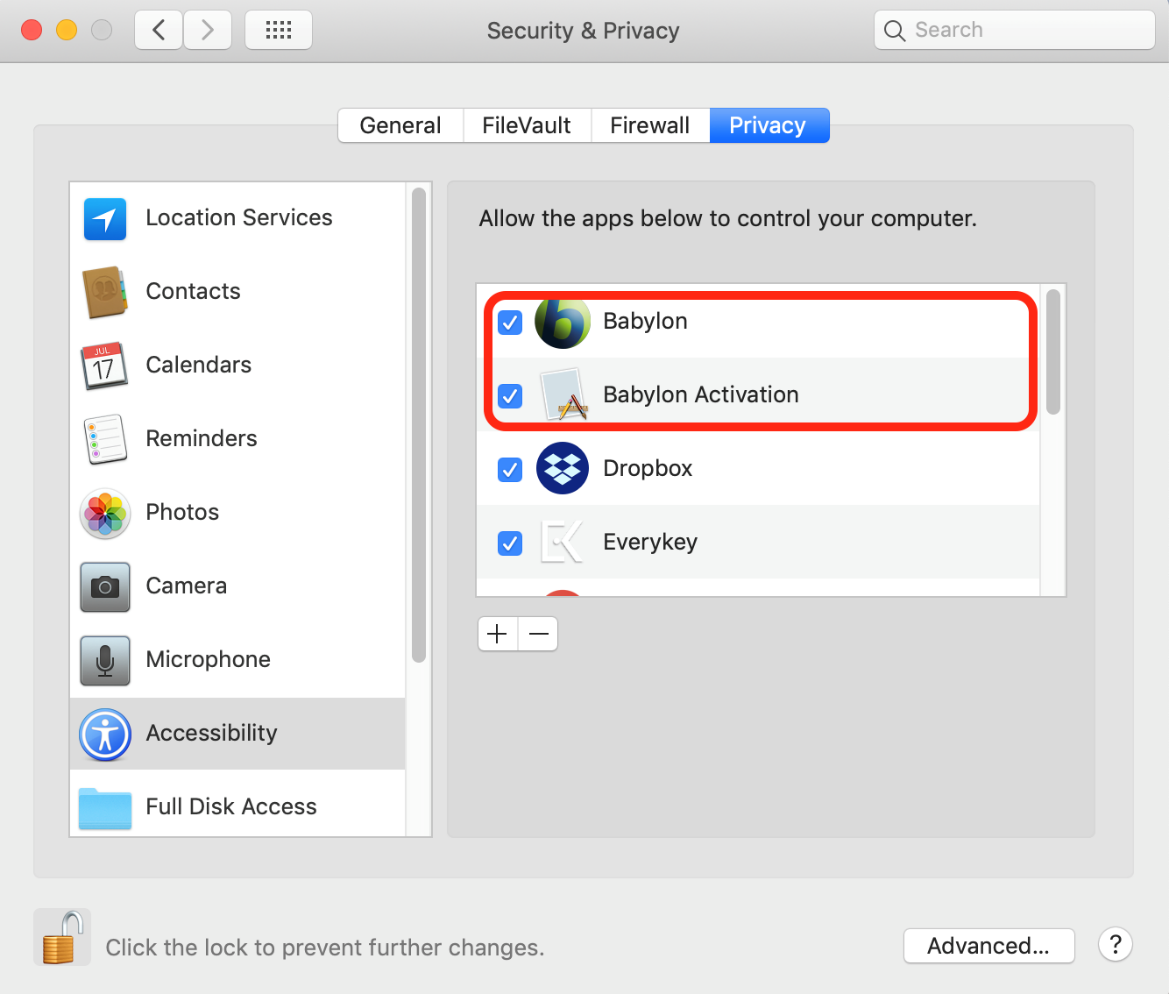Select the Microphone label in sidebar
Viewport: 1169px width, 994px height.
[x=208, y=659]
